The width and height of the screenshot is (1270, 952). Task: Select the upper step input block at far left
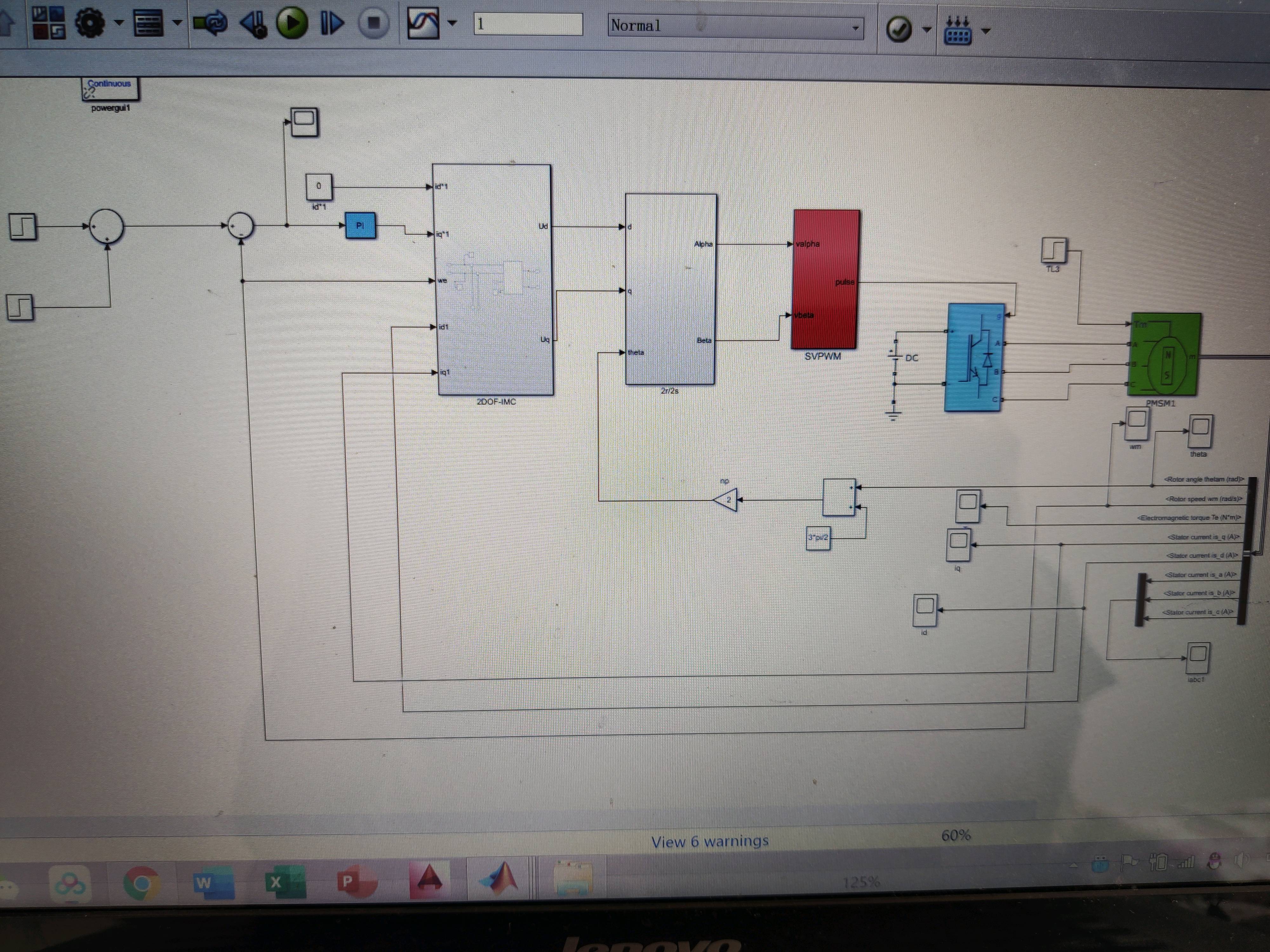click(23, 226)
